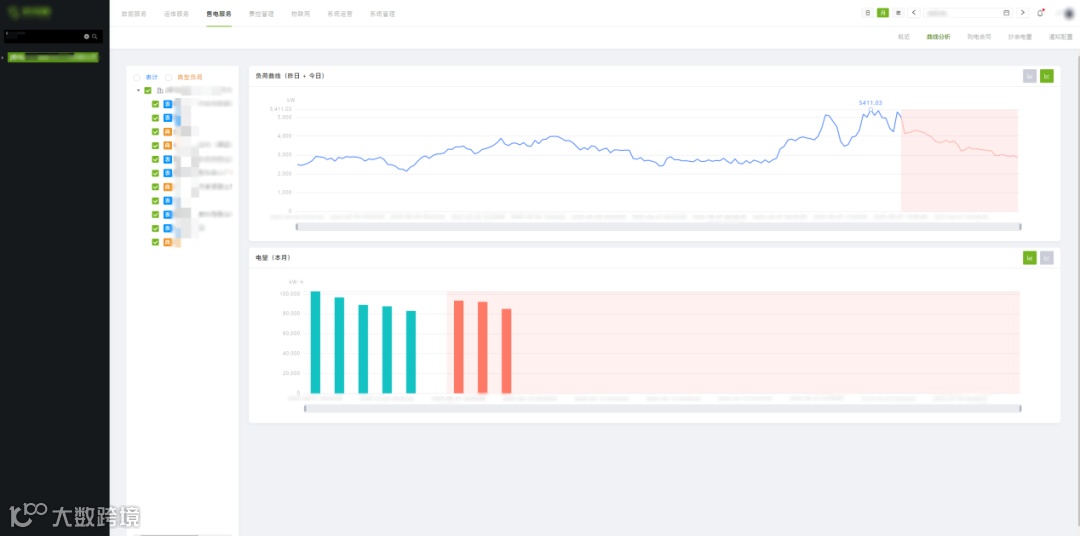Viewport: 1080px width, 536px height.
Task: Uncheck the bottom 典 row checkbox in tree
Action: click(156, 242)
